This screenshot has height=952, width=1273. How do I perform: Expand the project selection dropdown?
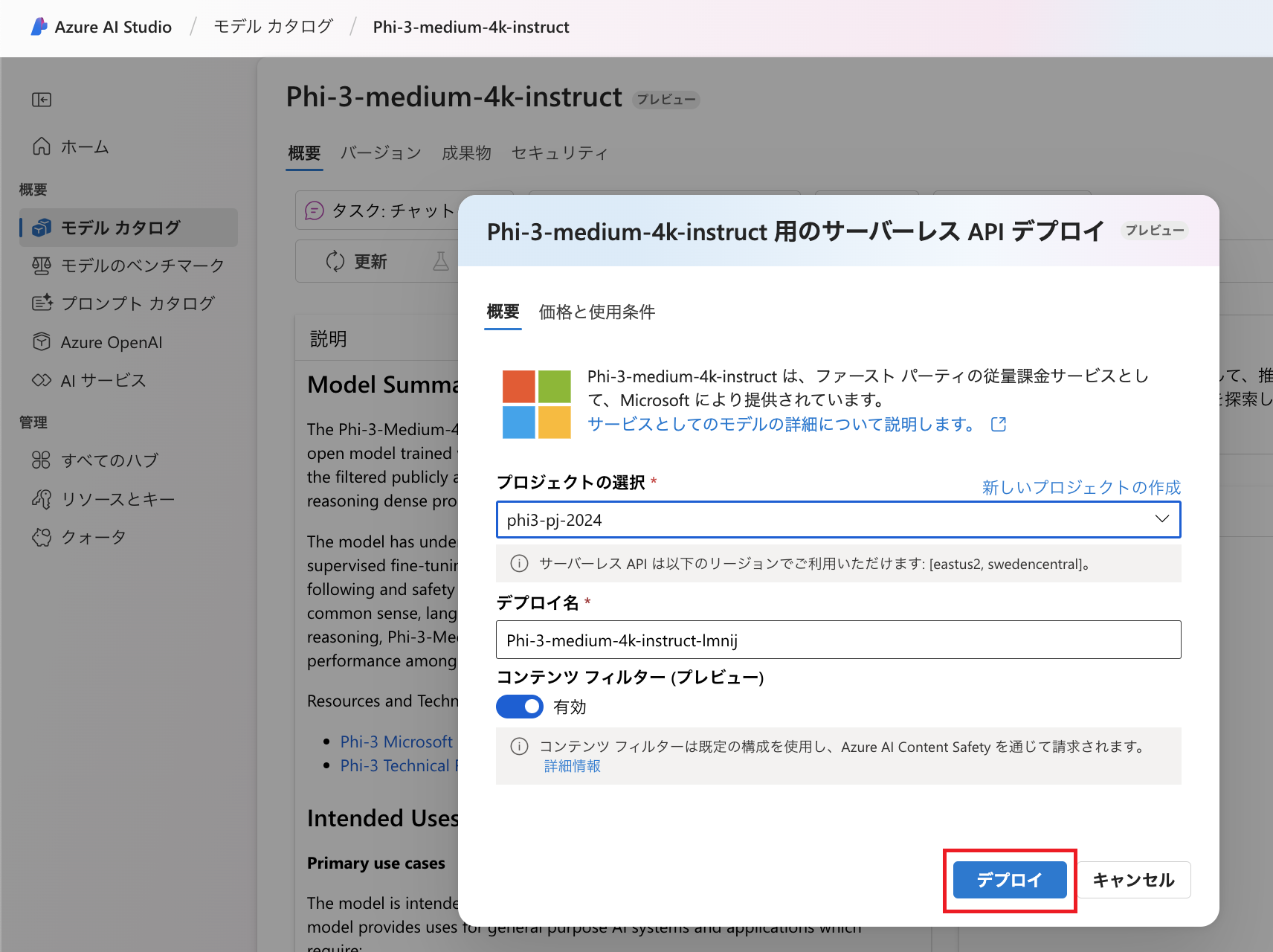[x=837, y=520]
